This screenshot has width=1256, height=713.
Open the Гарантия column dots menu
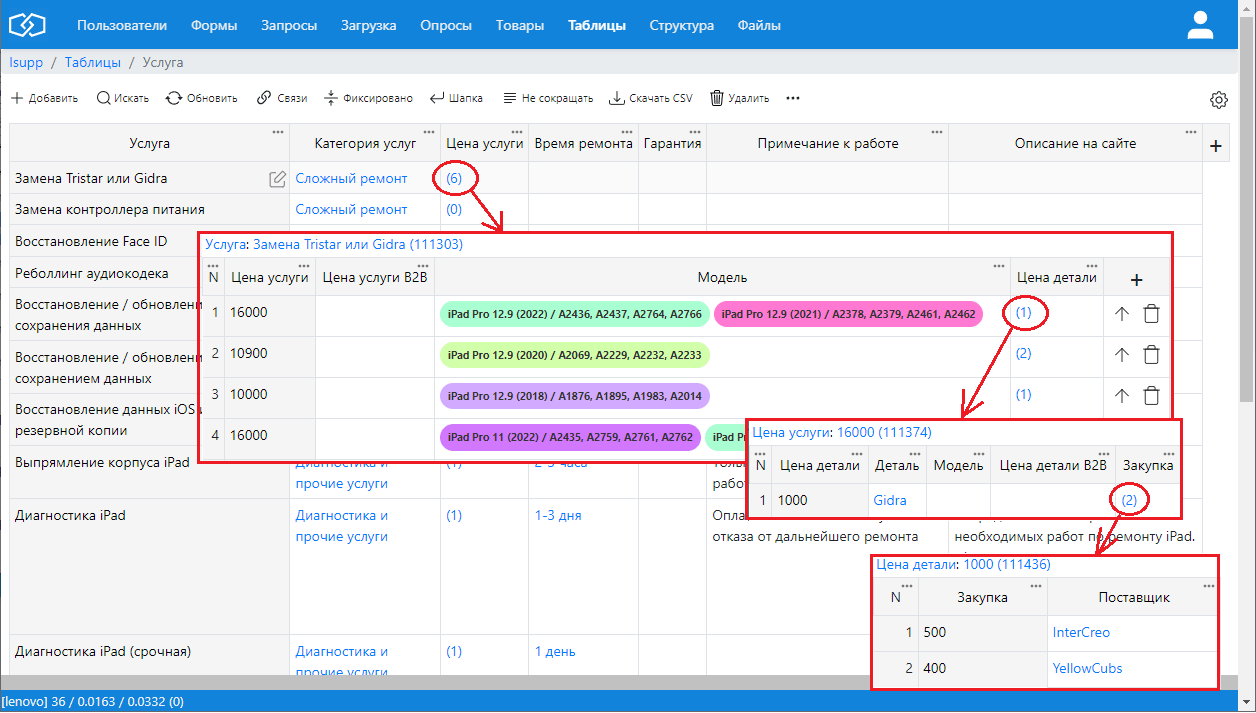(x=696, y=131)
